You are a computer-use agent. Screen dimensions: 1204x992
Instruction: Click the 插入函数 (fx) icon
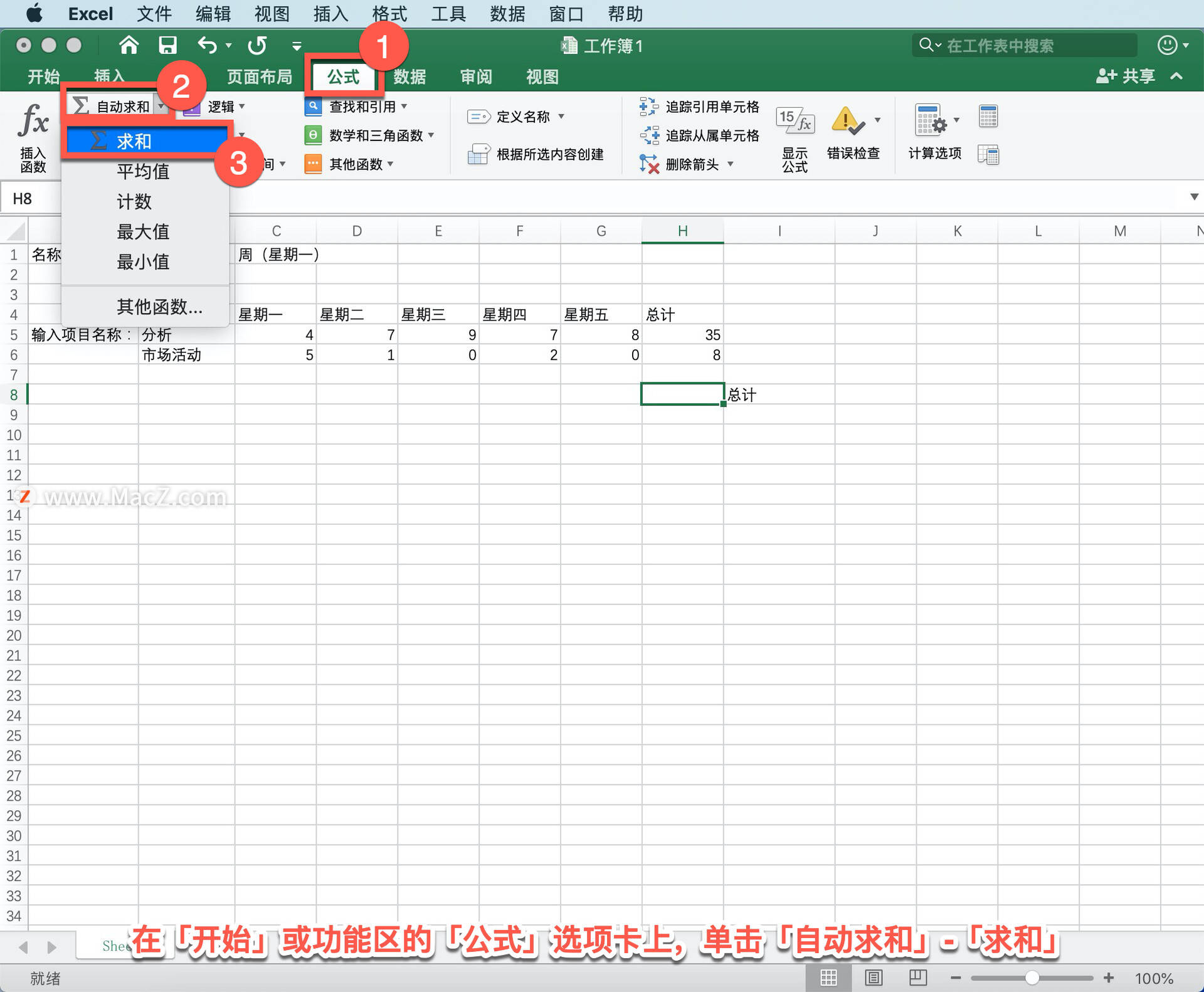[34, 122]
